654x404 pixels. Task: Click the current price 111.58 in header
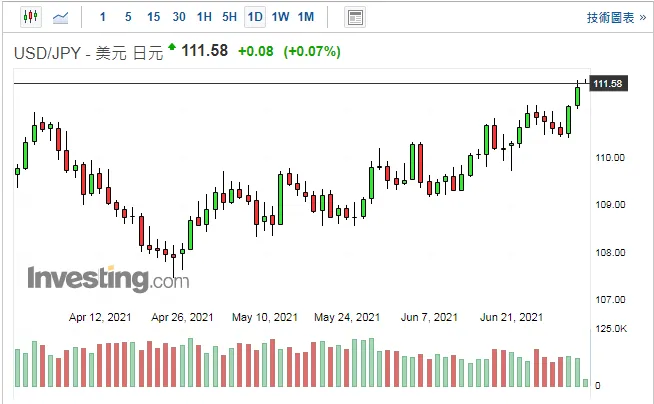pyautogui.click(x=205, y=51)
